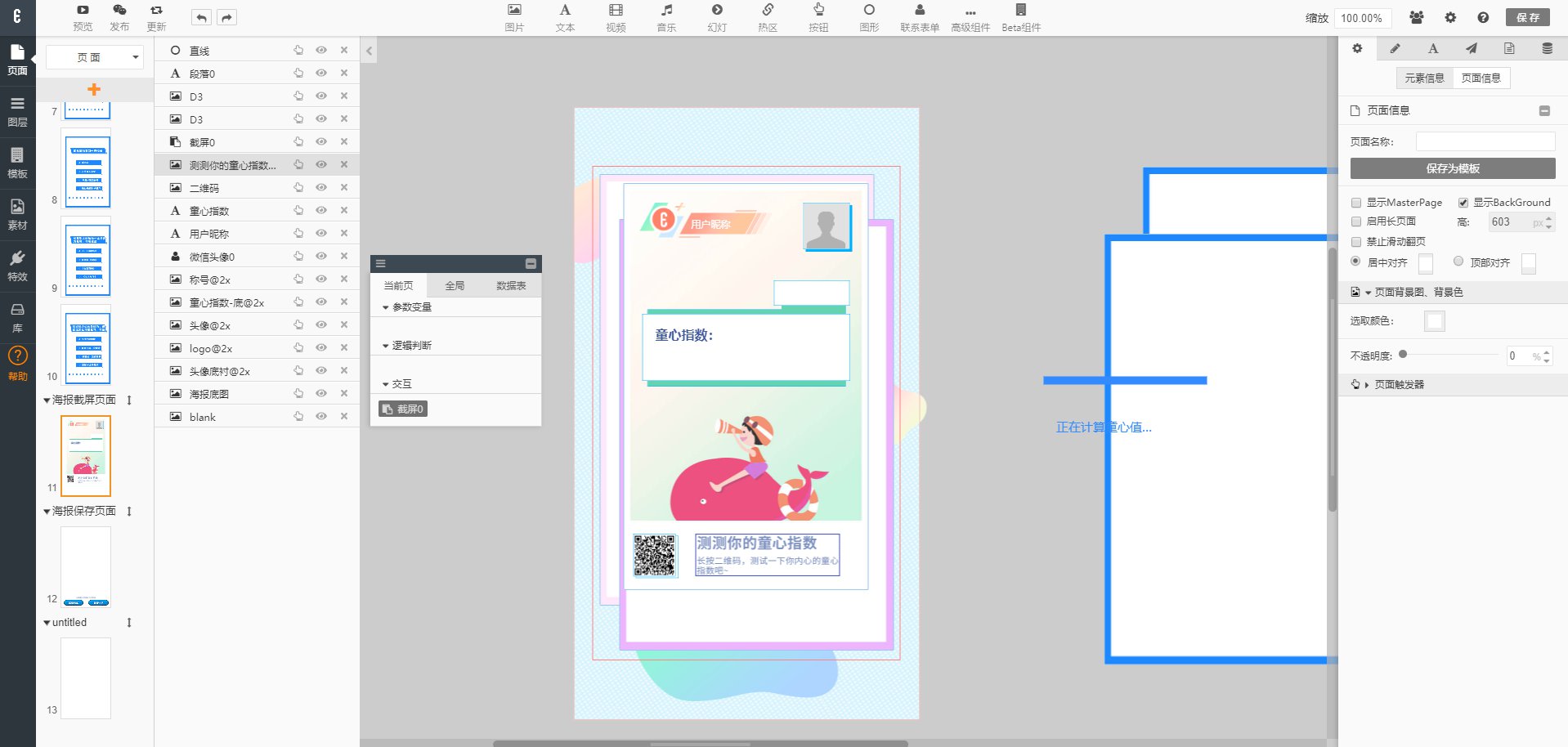Viewport: 1568px width, 747px height.
Task: Open the 特效 effects sidebar panel
Action: coord(17,266)
